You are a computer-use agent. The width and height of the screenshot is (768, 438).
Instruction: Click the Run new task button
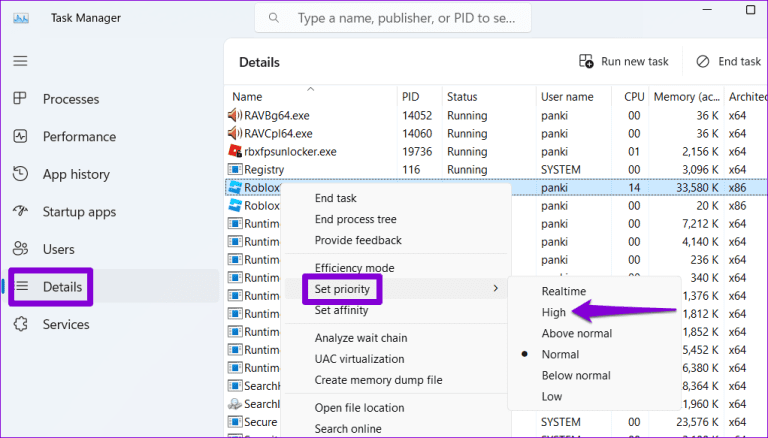pos(624,62)
